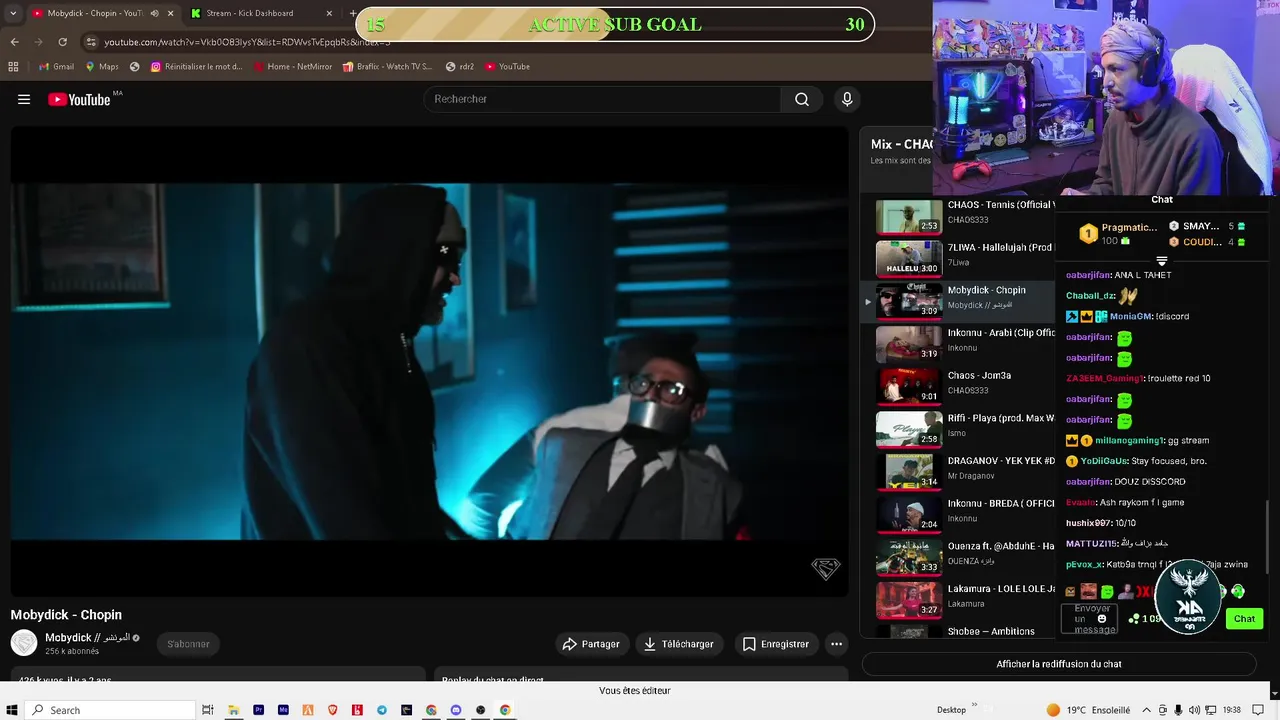This screenshot has height=720, width=1280.
Task: Play Rifi - Playa playlist item
Action: pos(960,430)
